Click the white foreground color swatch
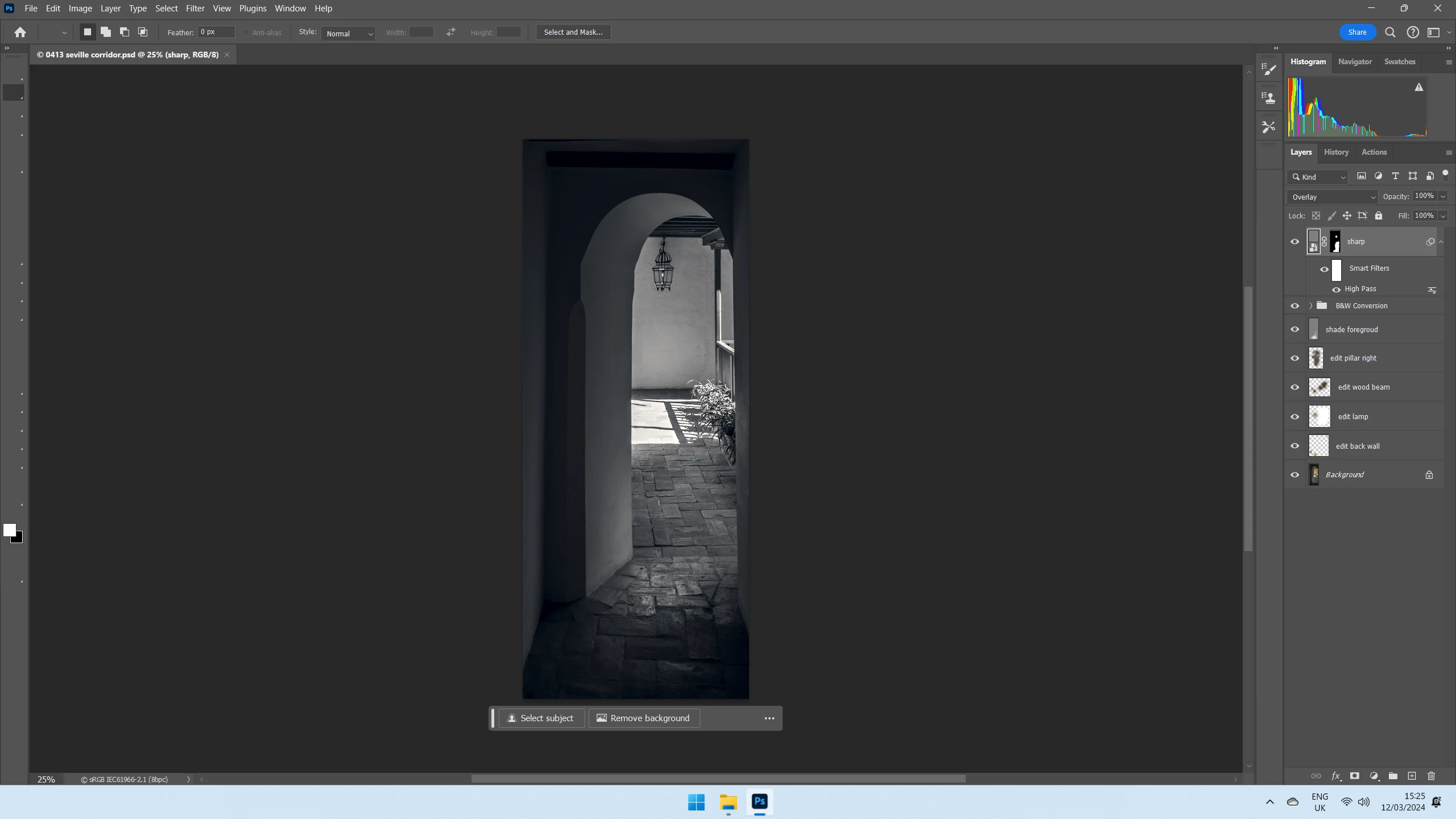This screenshot has width=1456, height=819. point(9,530)
